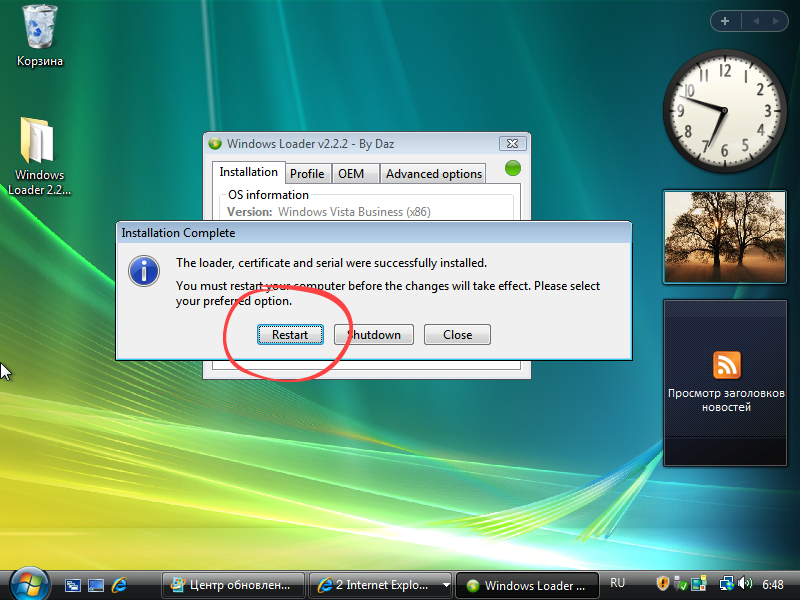800x600 pixels.
Task: Click the Windows Update tray icon
Action: pyautogui.click(x=699, y=583)
